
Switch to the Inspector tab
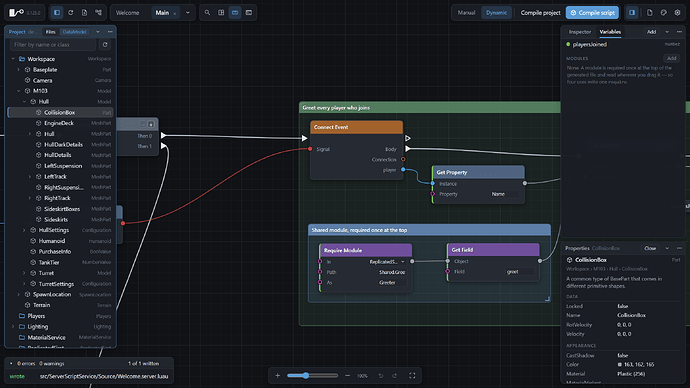point(580,32)
